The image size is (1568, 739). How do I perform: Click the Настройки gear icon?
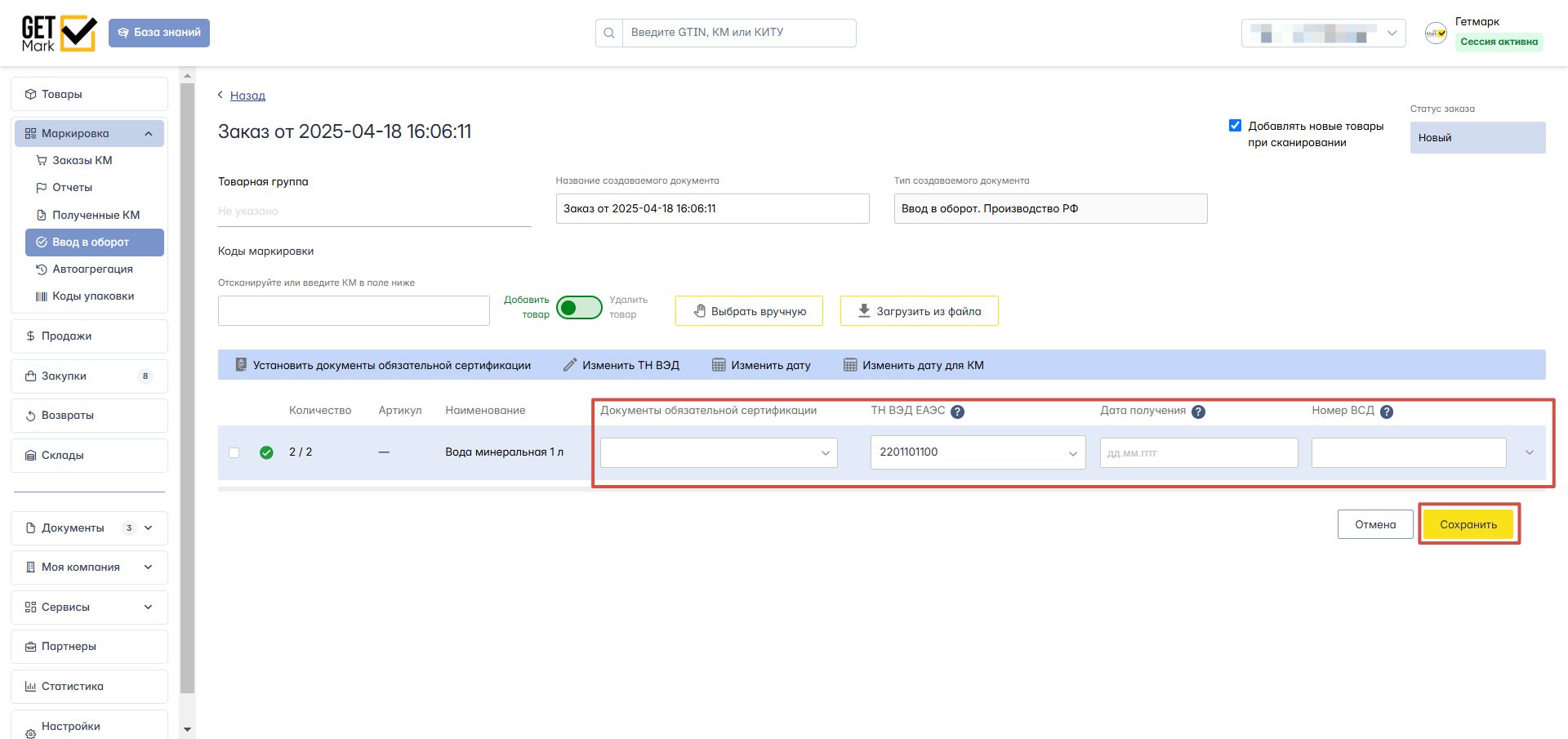[31, 733]
